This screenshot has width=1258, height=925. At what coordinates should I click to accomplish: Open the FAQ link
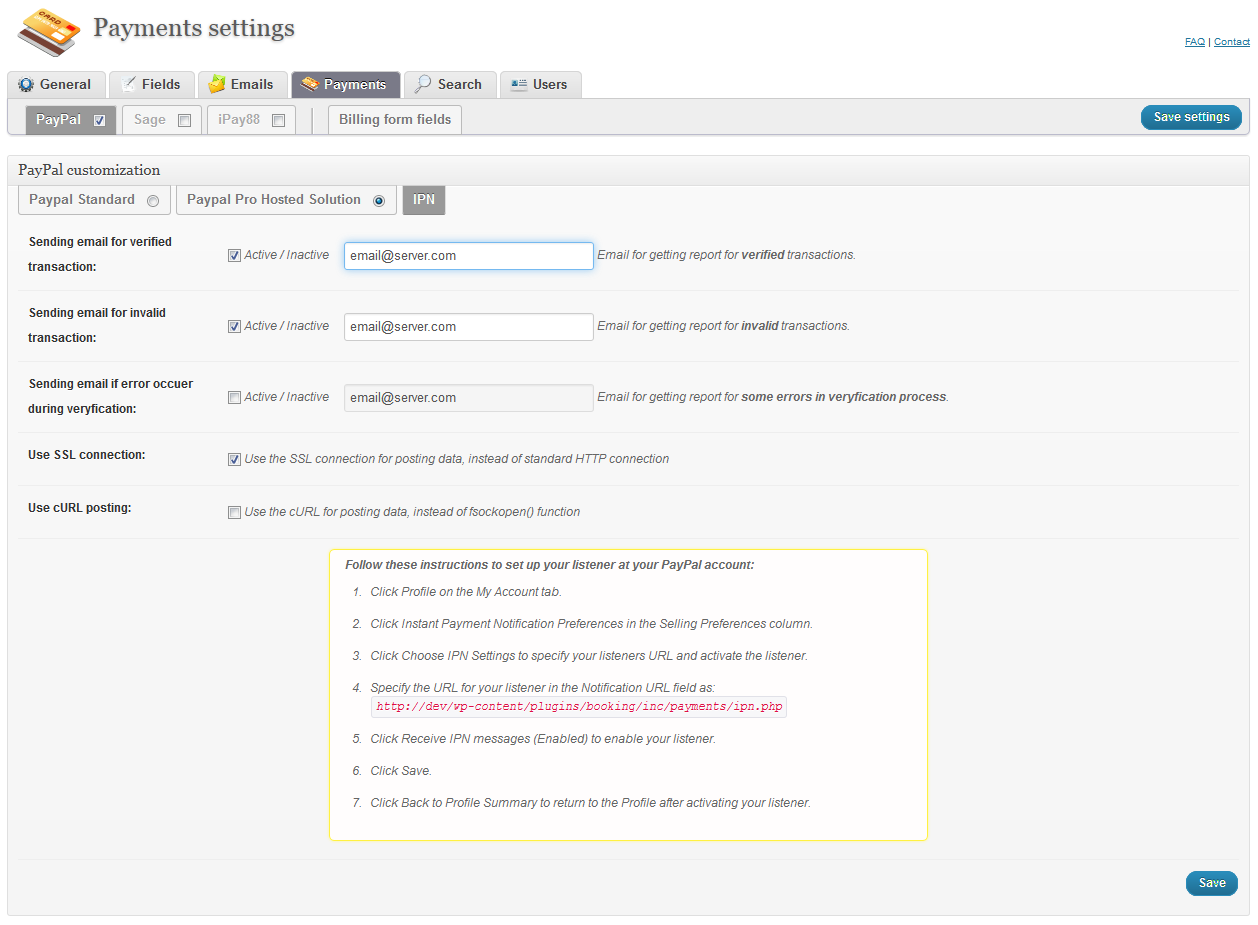(x=1194, y=42)
